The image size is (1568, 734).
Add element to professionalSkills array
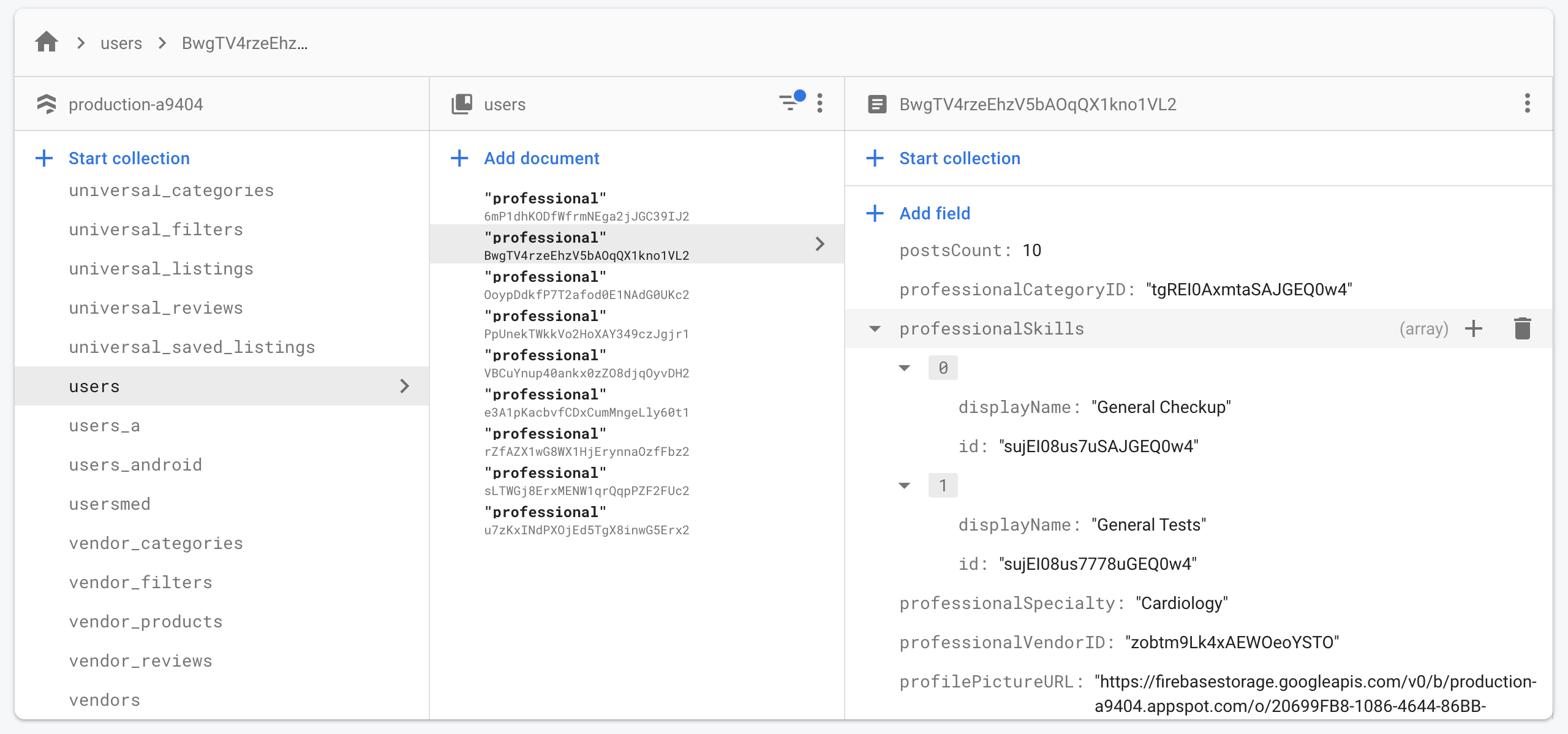(1474, 328)
